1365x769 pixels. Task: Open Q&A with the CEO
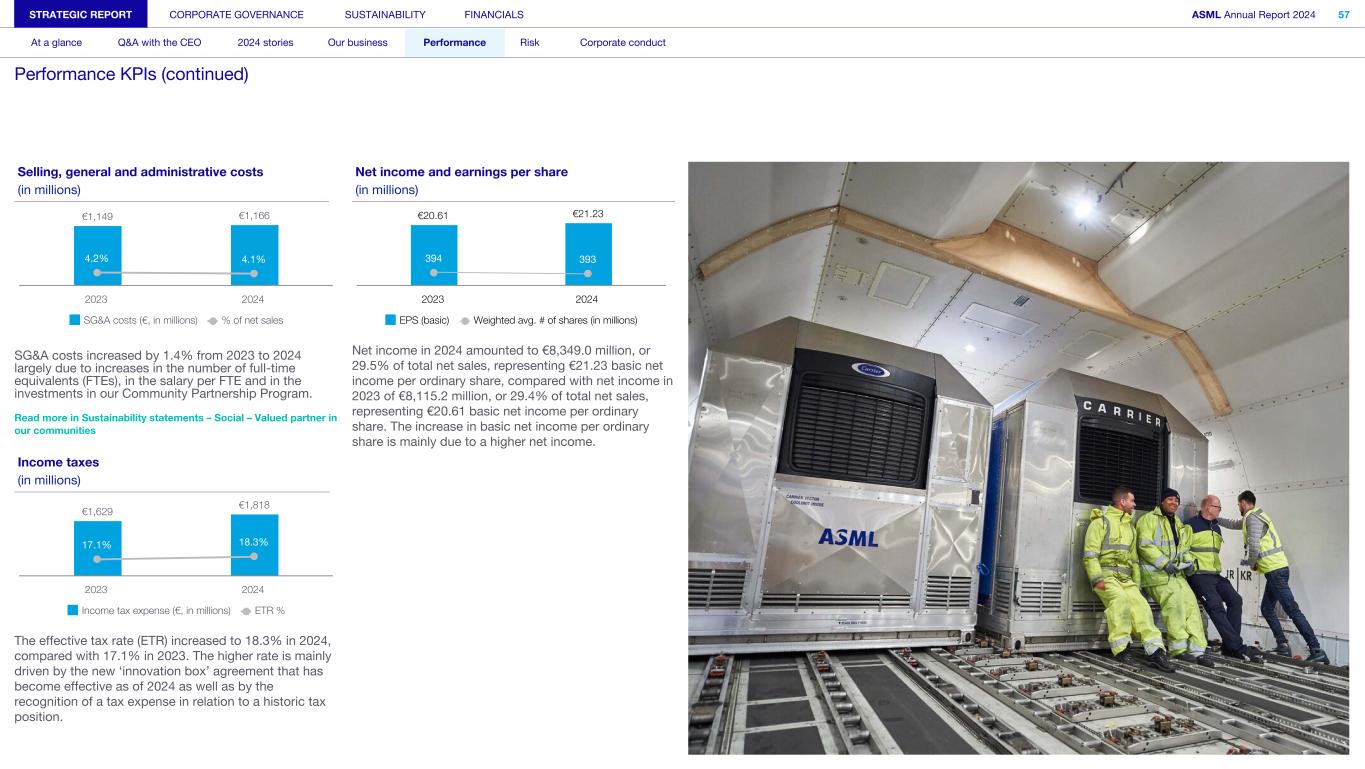pos(159,43)
